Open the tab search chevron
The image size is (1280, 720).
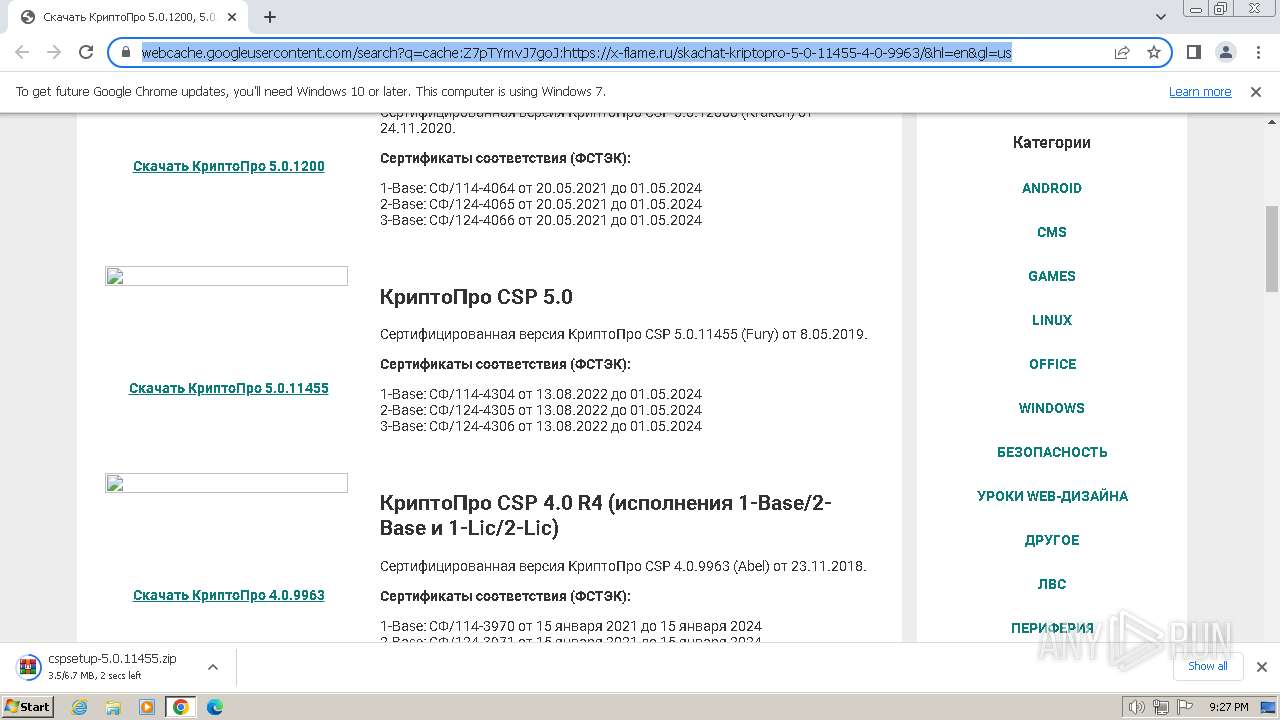click(x=1161, y=17)
